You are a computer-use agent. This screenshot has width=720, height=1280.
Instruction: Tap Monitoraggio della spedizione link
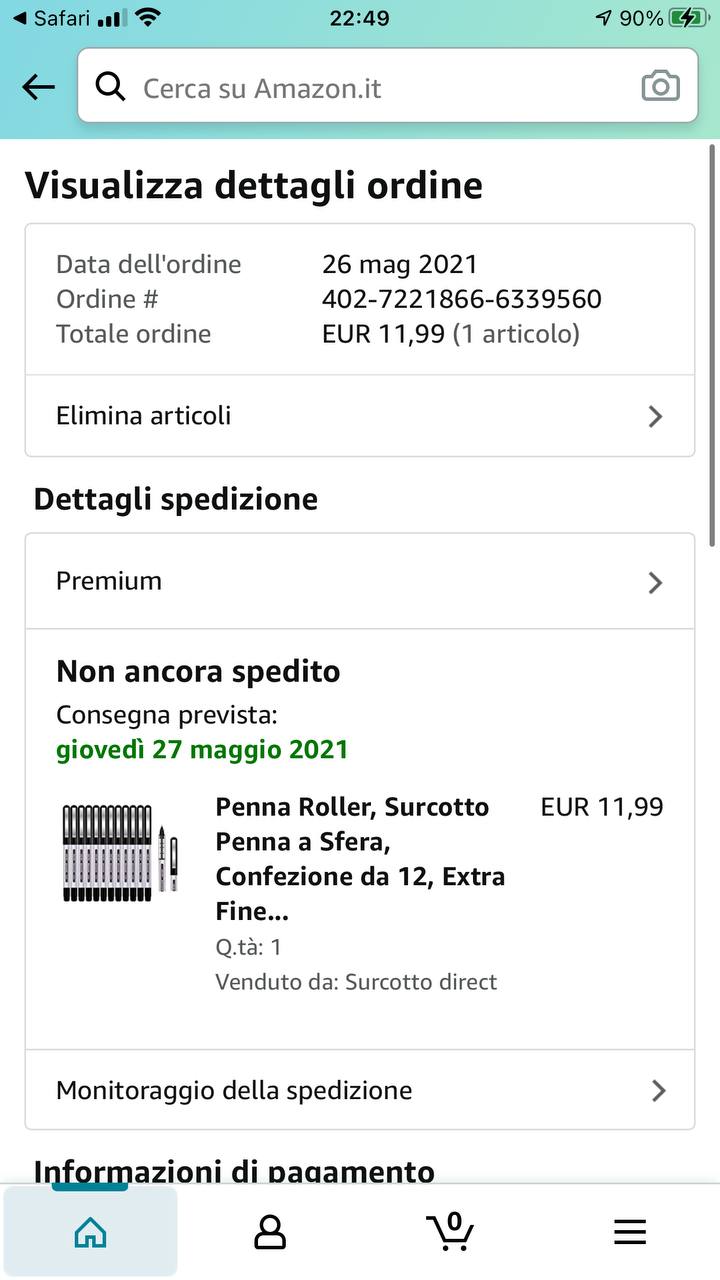point(234,1090)
